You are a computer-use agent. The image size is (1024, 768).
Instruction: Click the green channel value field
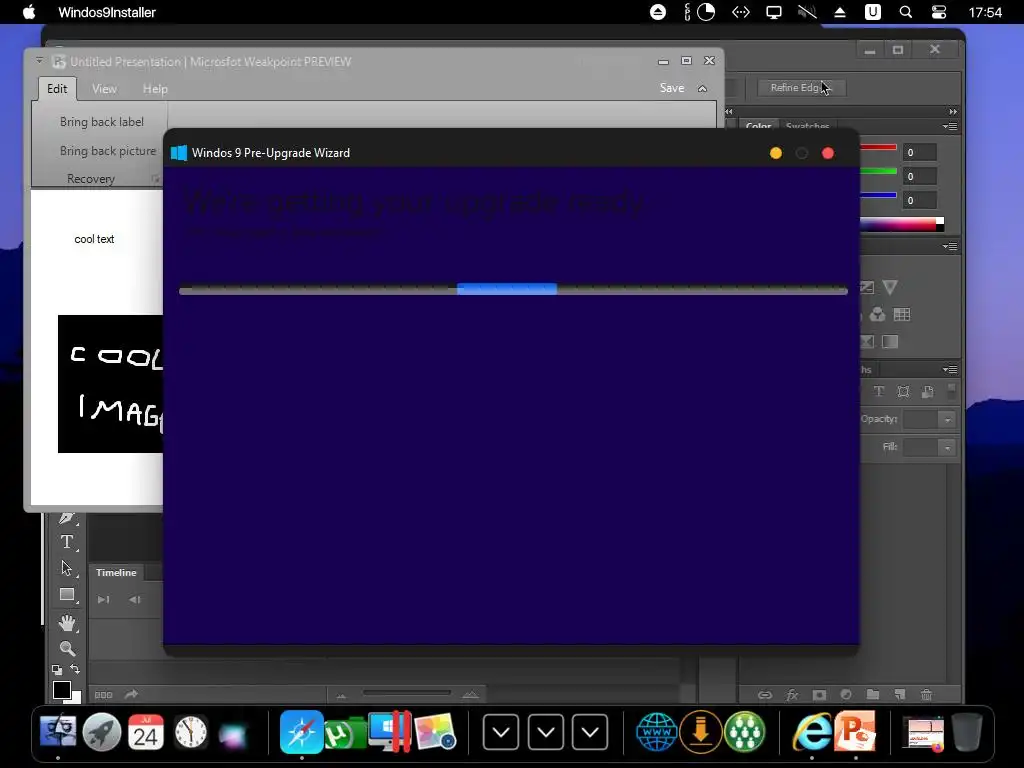coord(920,176)
